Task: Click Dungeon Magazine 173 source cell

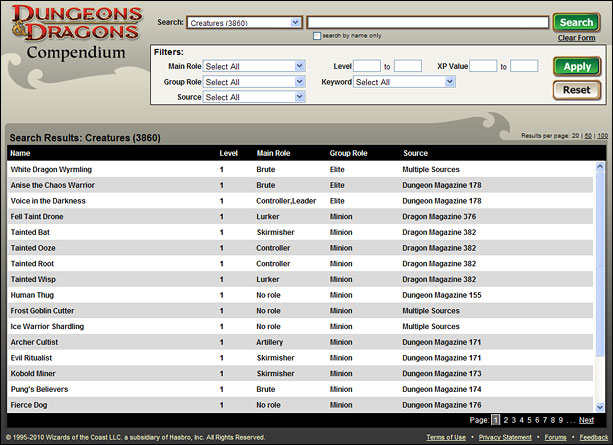Action: click(x=442, y=373)
